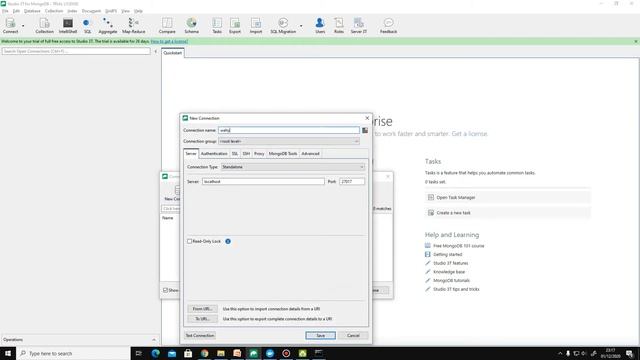
Task: Click the Port number field
Action: [352, 181]
